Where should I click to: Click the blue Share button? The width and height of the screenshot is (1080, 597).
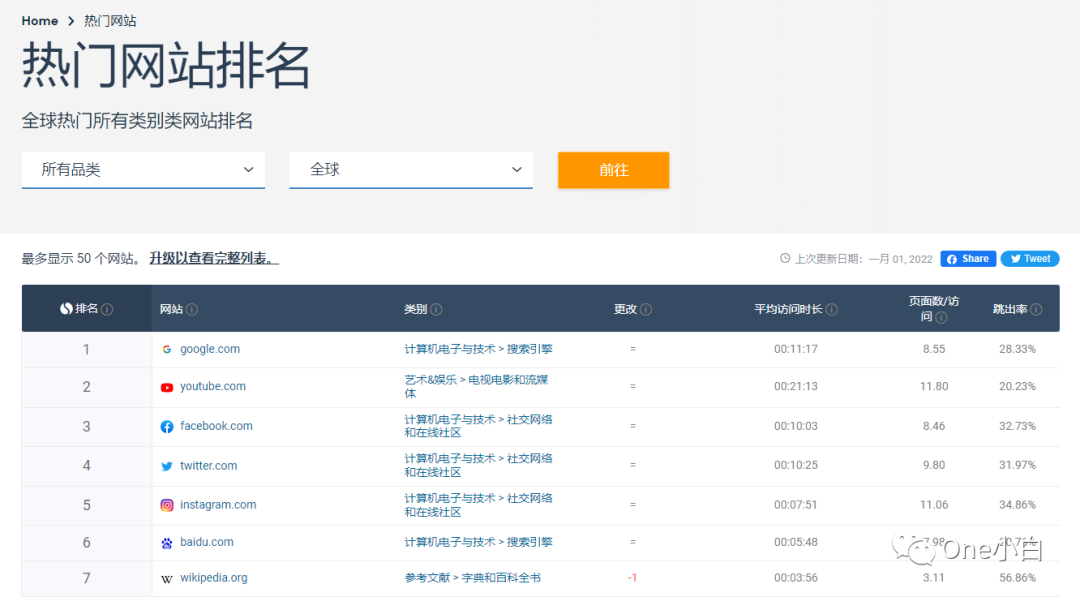pos(967,258)
